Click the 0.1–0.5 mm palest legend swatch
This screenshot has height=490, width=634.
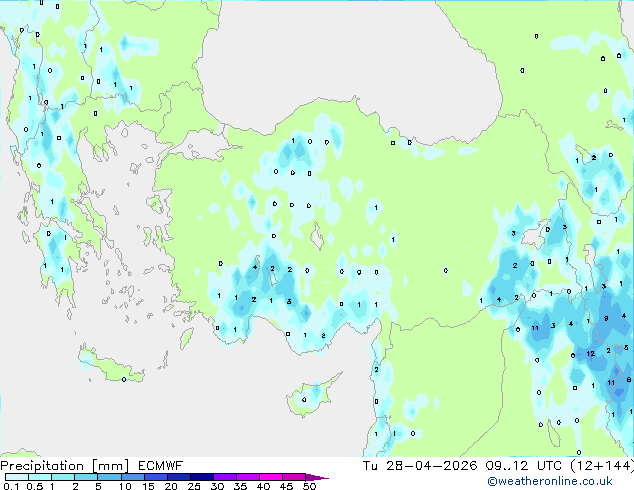(x=17, y=477)
